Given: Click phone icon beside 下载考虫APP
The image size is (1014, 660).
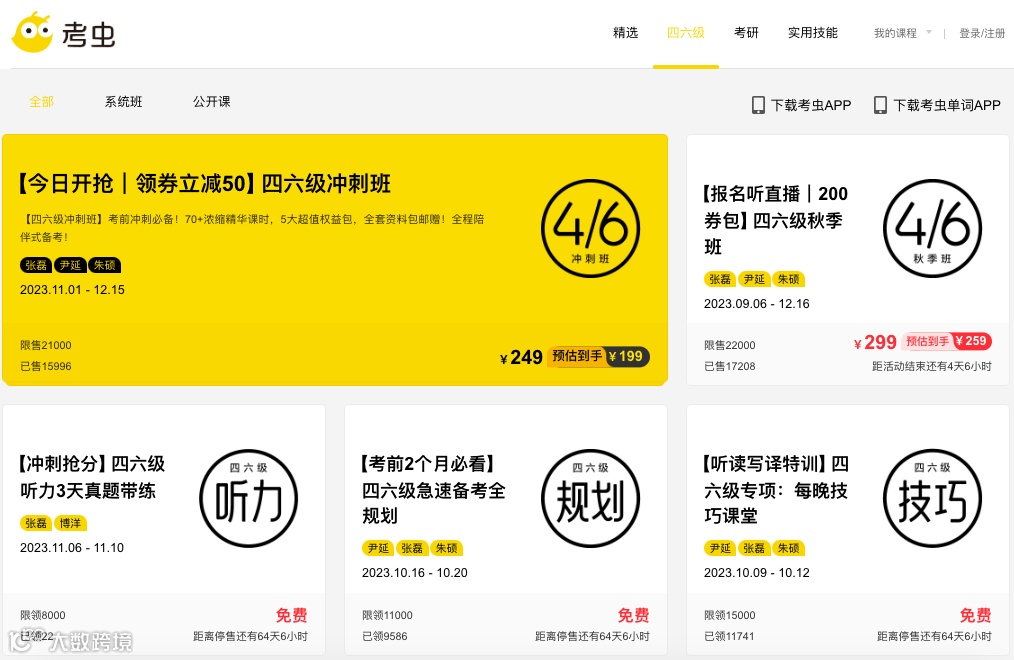Looking at the screenshot, I should [758, 105].
